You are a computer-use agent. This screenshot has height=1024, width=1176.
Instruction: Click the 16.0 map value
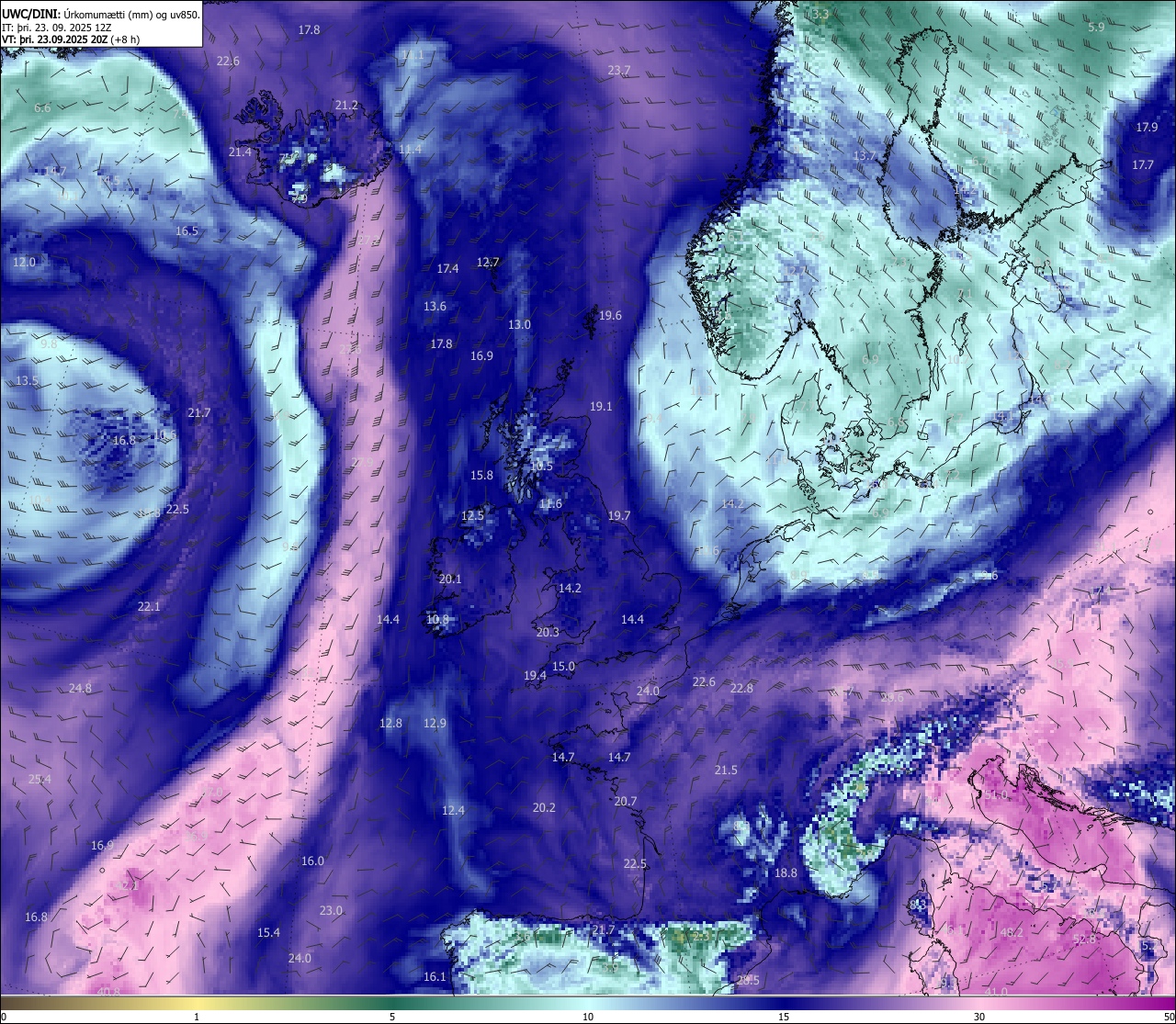(312, 861)
